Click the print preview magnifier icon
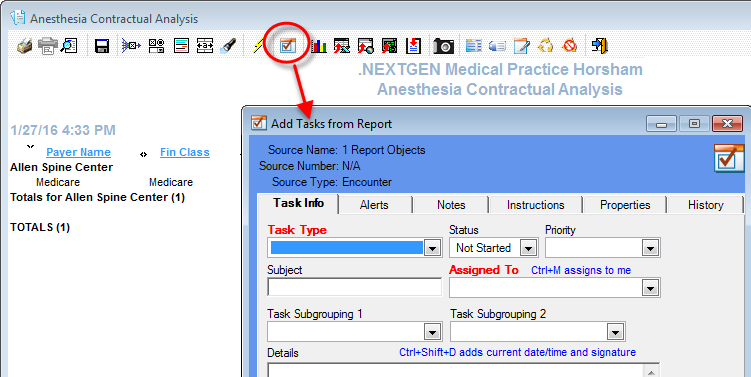The height and width of the screenshot is (377, 751). tap(69, 46)
